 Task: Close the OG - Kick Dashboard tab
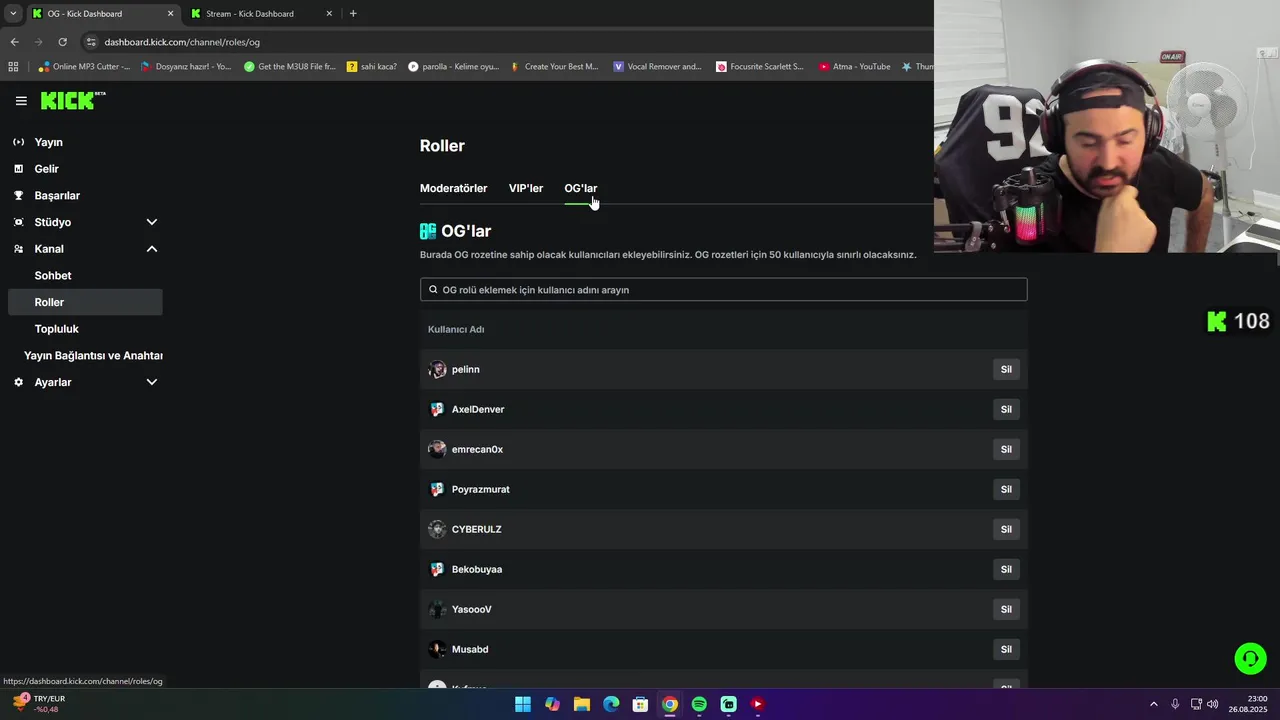tap(170, 14)
